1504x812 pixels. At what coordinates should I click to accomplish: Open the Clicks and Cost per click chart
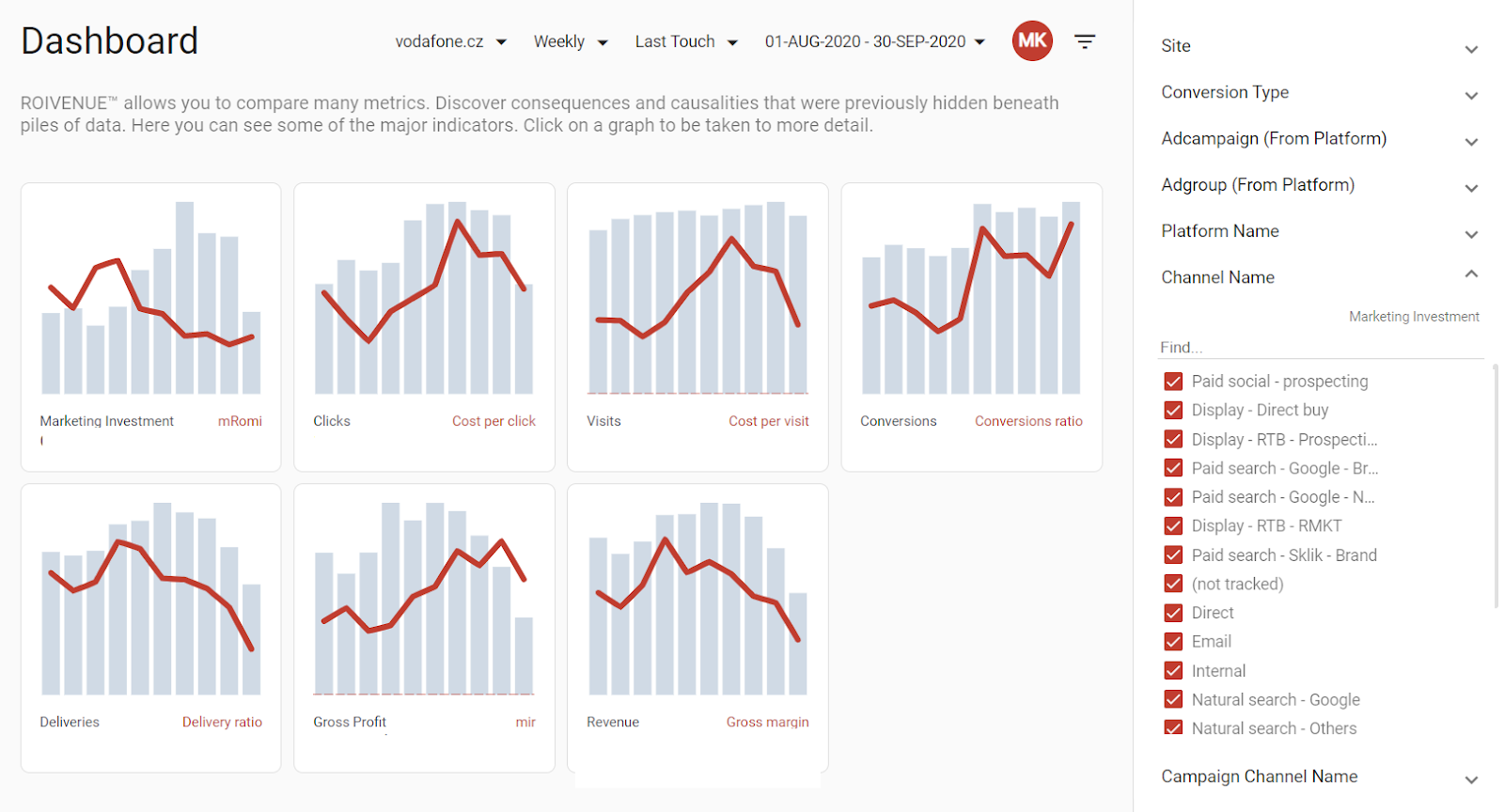tap(424, 327)
